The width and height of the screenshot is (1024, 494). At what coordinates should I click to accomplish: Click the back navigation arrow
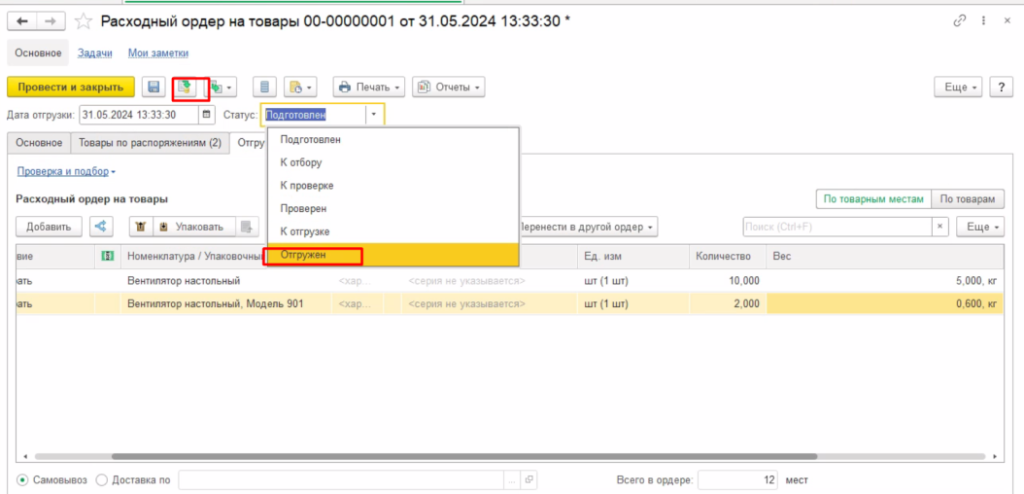click(x=22, y=20)
